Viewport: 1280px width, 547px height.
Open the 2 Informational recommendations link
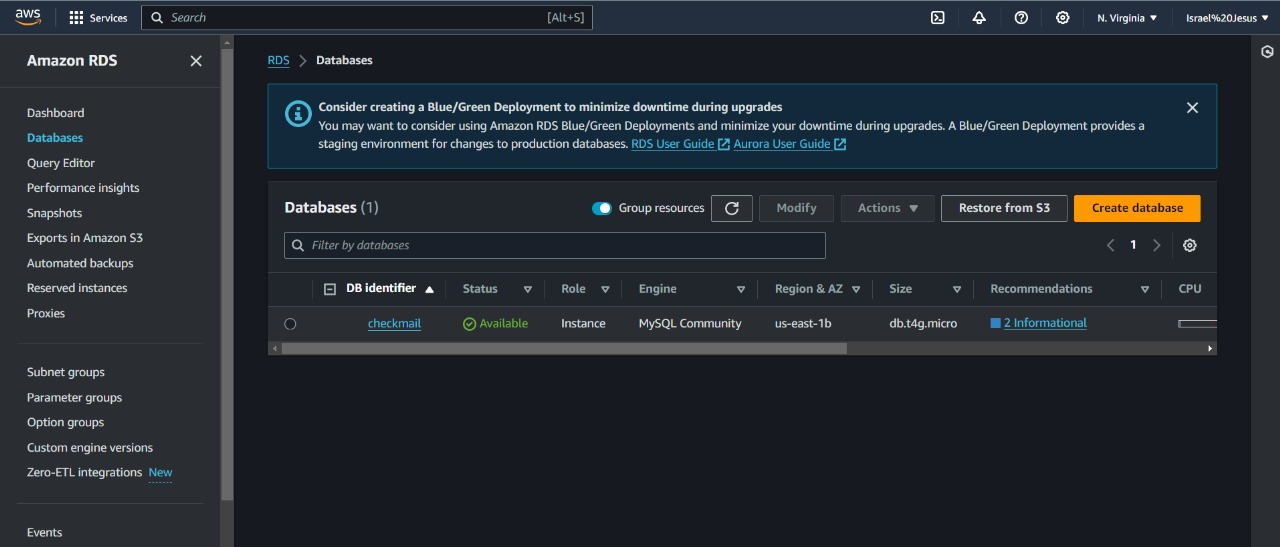[1045, 323]
